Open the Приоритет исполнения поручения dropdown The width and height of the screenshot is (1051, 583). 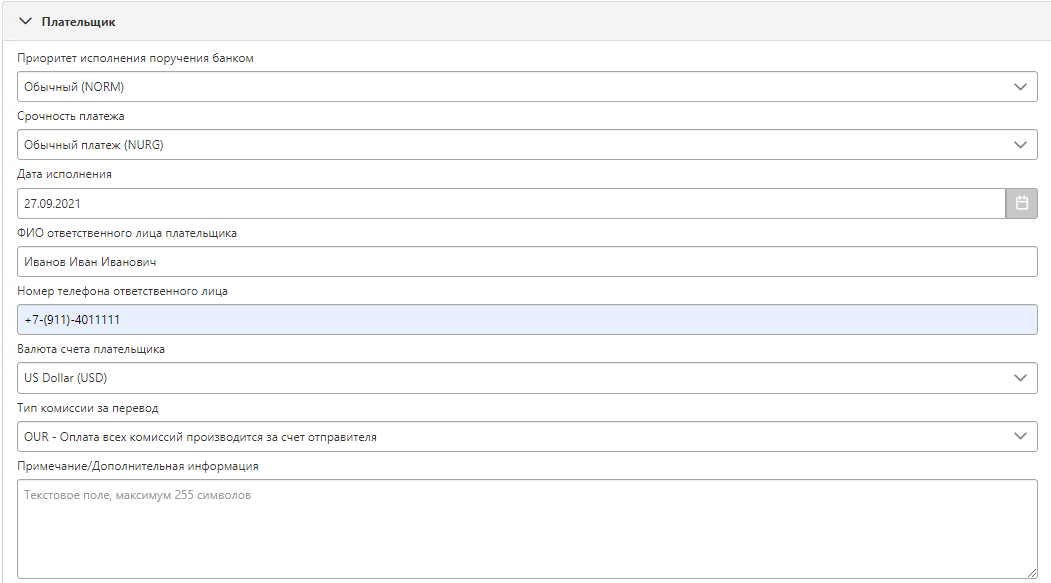tap(527, 87)
